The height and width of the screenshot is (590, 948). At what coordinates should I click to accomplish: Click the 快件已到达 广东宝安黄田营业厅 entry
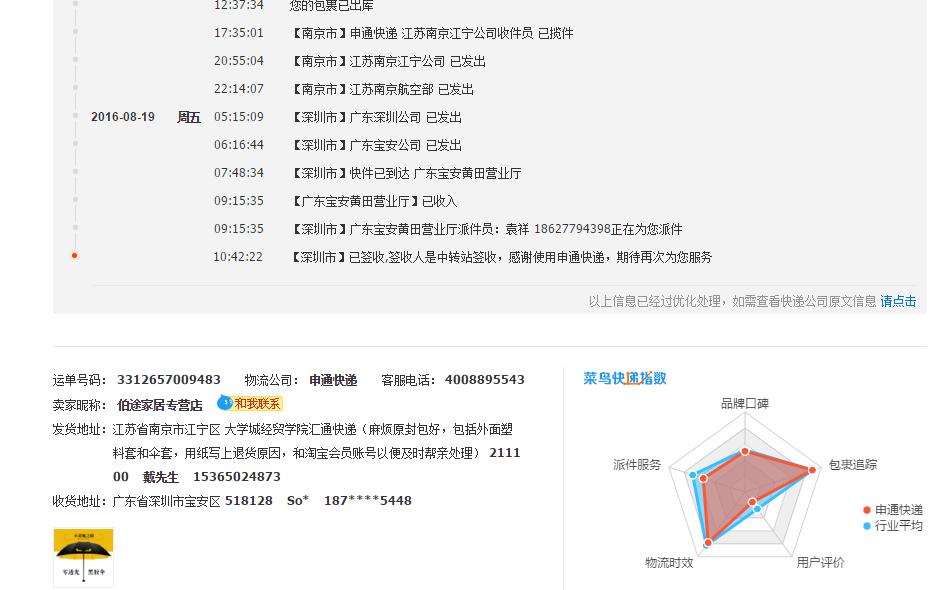(x=406, y=173)
